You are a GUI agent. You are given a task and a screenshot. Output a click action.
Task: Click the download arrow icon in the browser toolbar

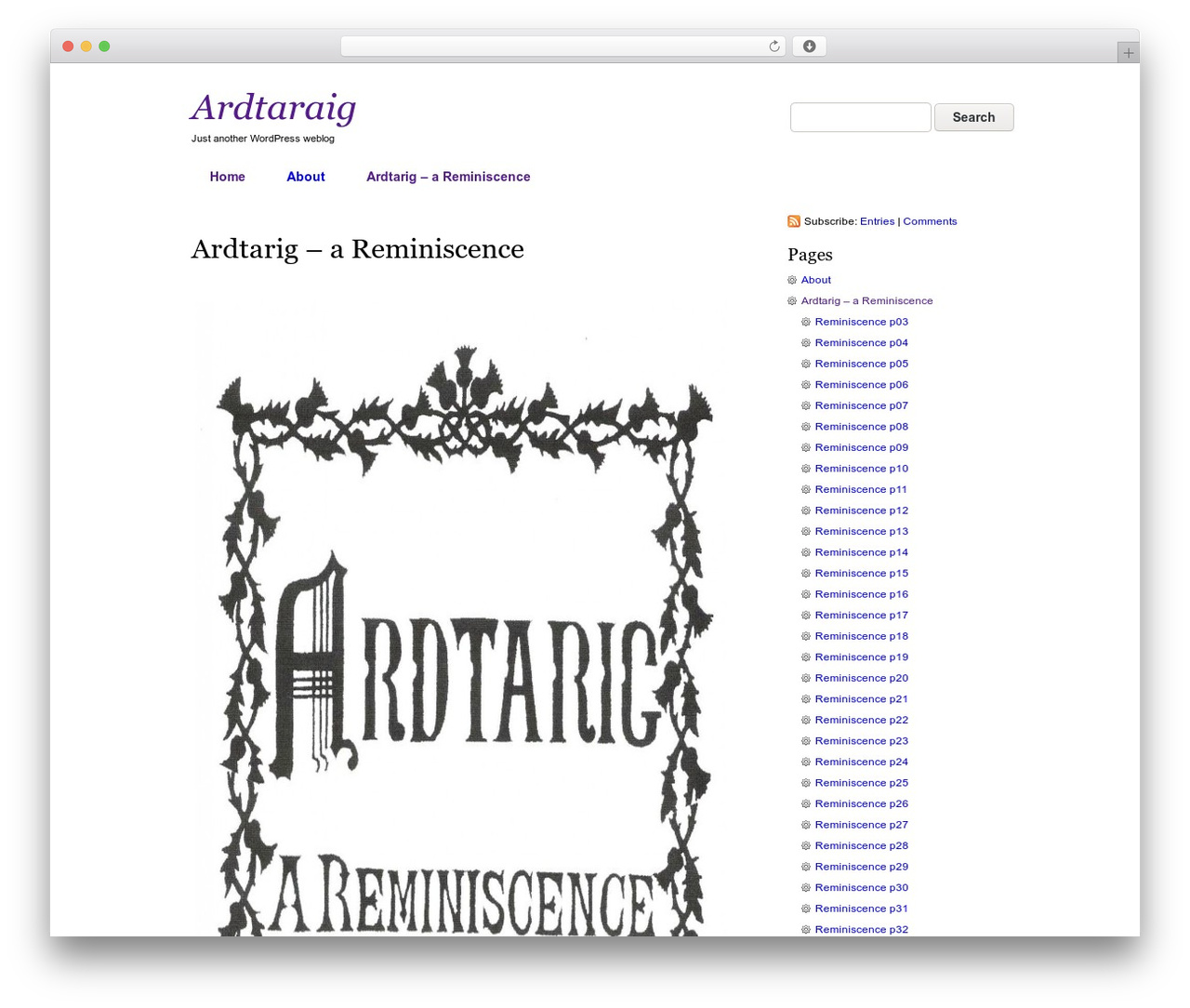tap(809, 46)
